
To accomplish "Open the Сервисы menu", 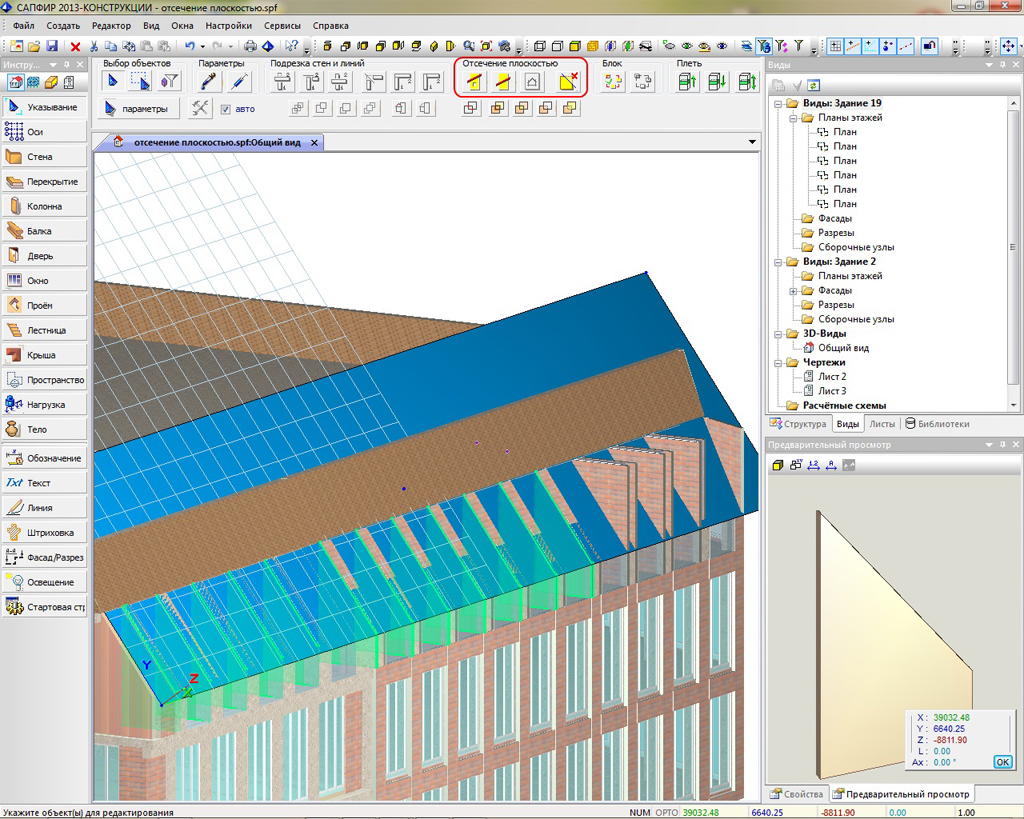I will click(284, 24).
